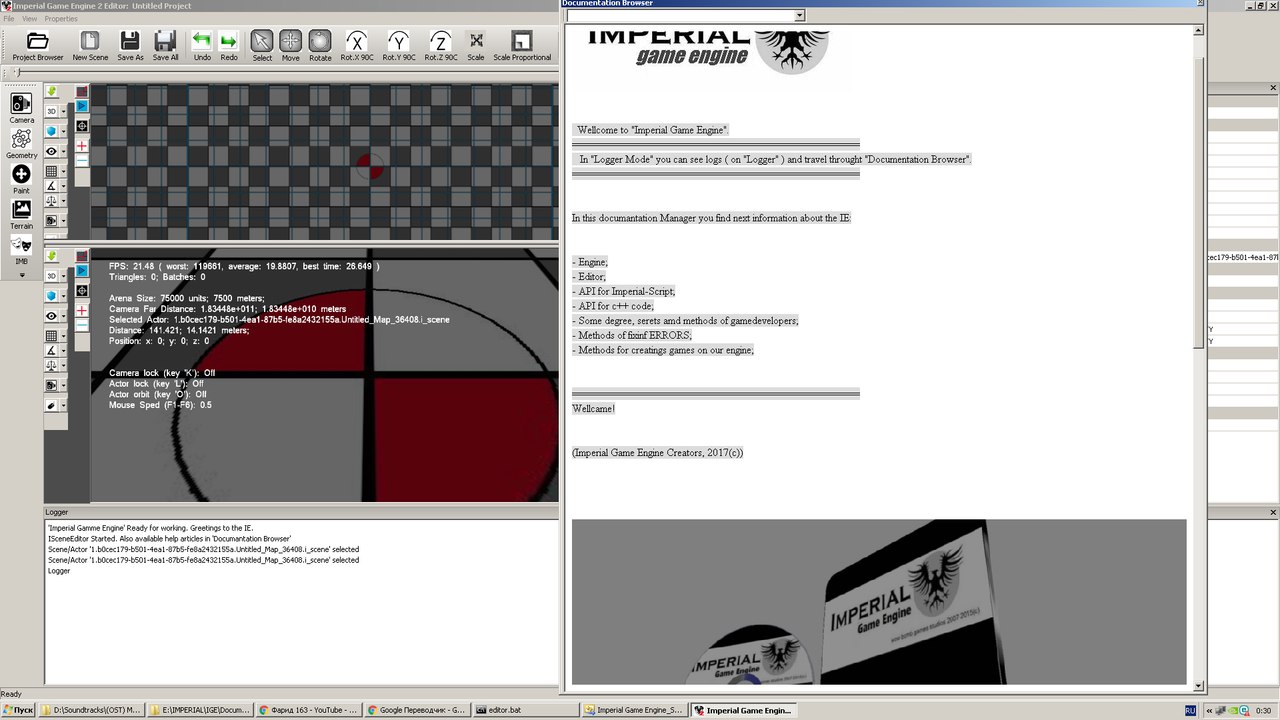Click red plus icon in top viewport
This screenshot has width=1280, height=720.
pyautogui.click(x=82, y=146)
